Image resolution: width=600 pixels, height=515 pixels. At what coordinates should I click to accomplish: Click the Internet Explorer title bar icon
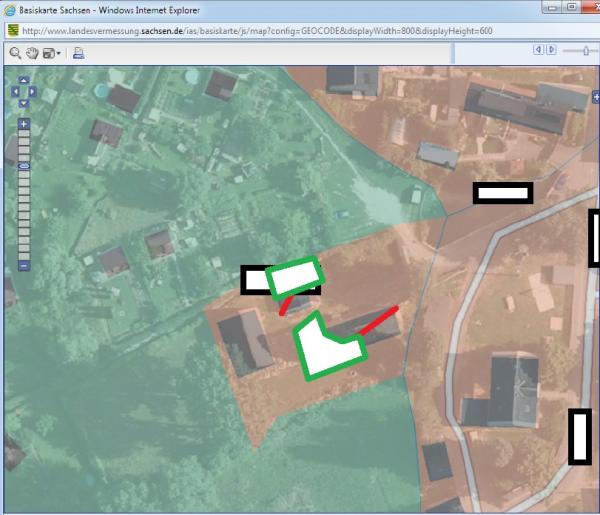10,10
